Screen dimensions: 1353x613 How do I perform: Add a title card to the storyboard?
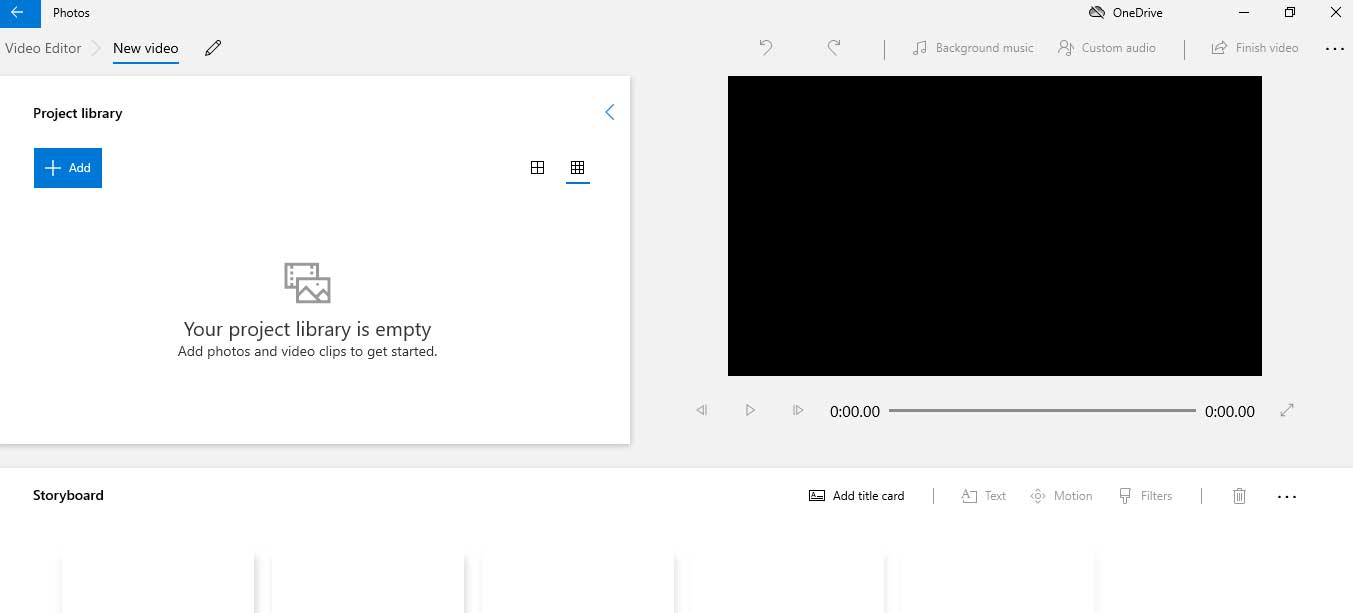[855, 495]
